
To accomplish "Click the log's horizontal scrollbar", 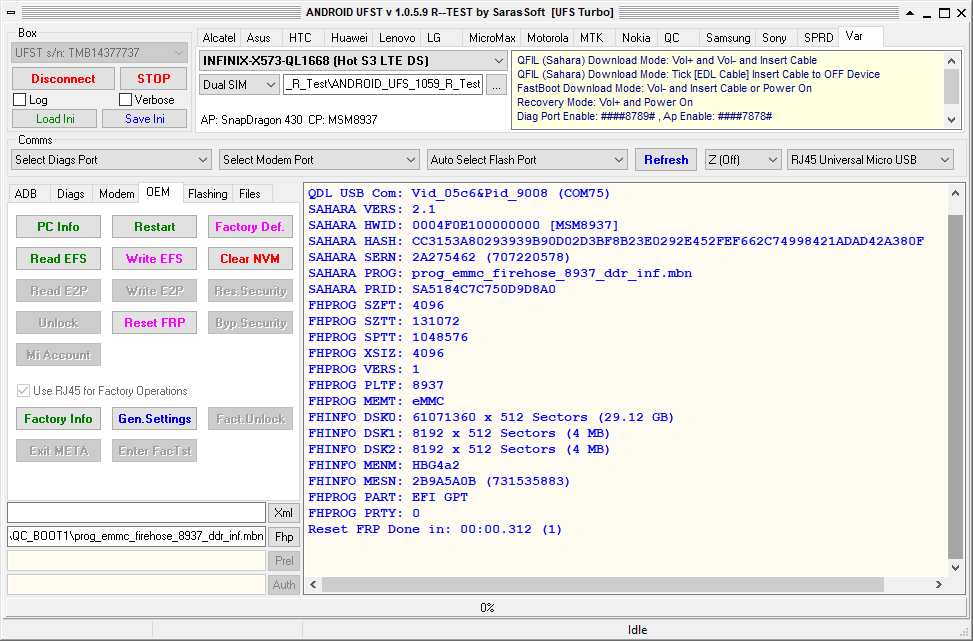I will [602, 585].
